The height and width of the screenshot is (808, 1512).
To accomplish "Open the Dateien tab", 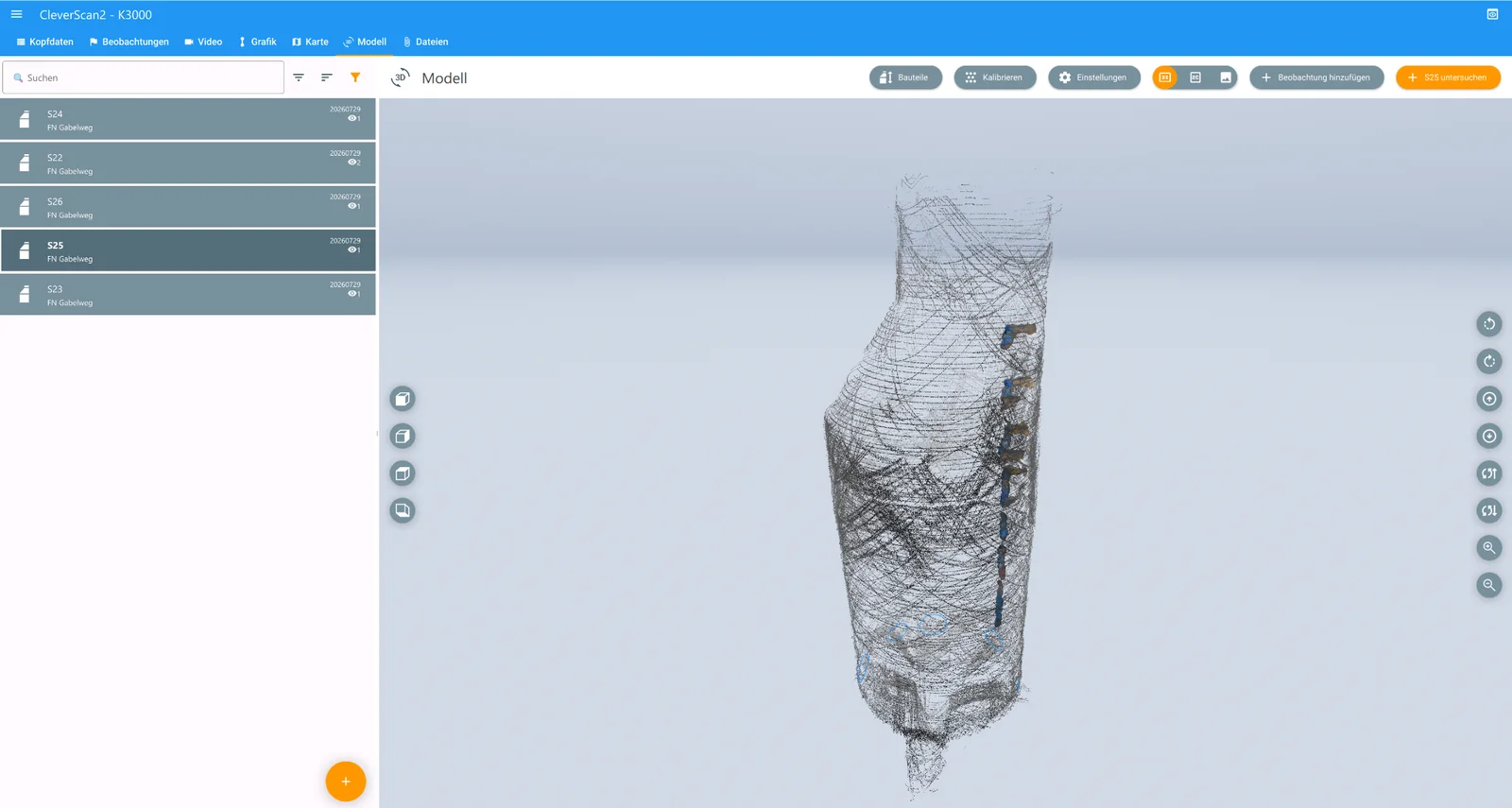I will point(425,42).
